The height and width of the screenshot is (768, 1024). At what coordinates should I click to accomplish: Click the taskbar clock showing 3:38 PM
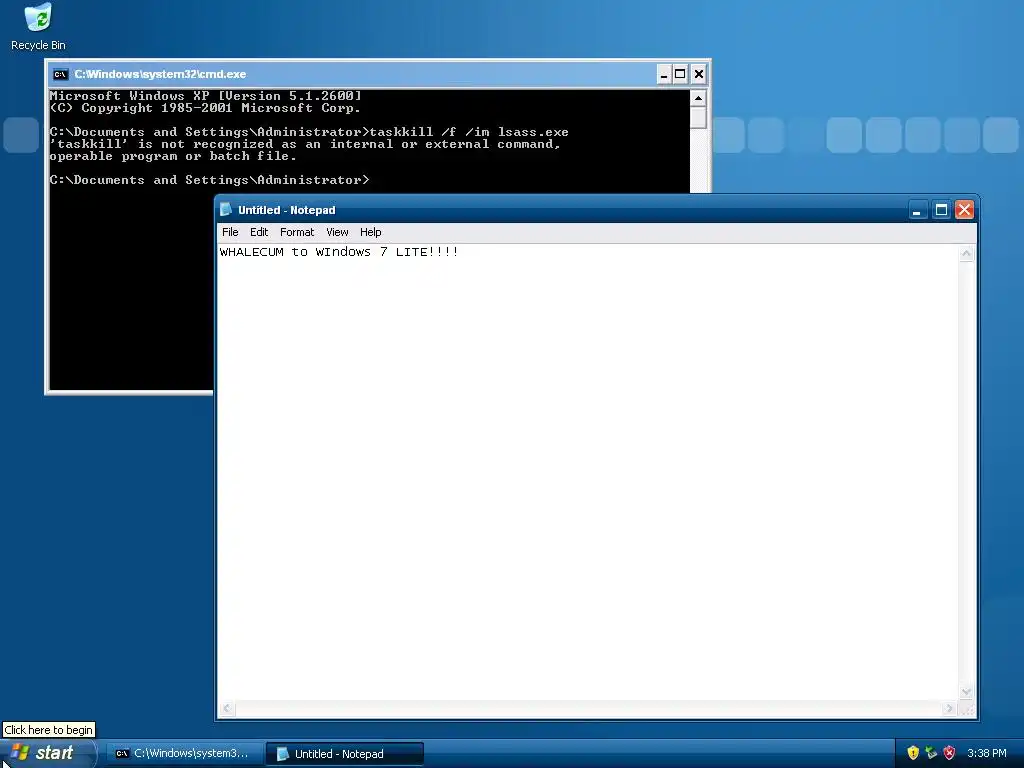(x=987, y=753)
